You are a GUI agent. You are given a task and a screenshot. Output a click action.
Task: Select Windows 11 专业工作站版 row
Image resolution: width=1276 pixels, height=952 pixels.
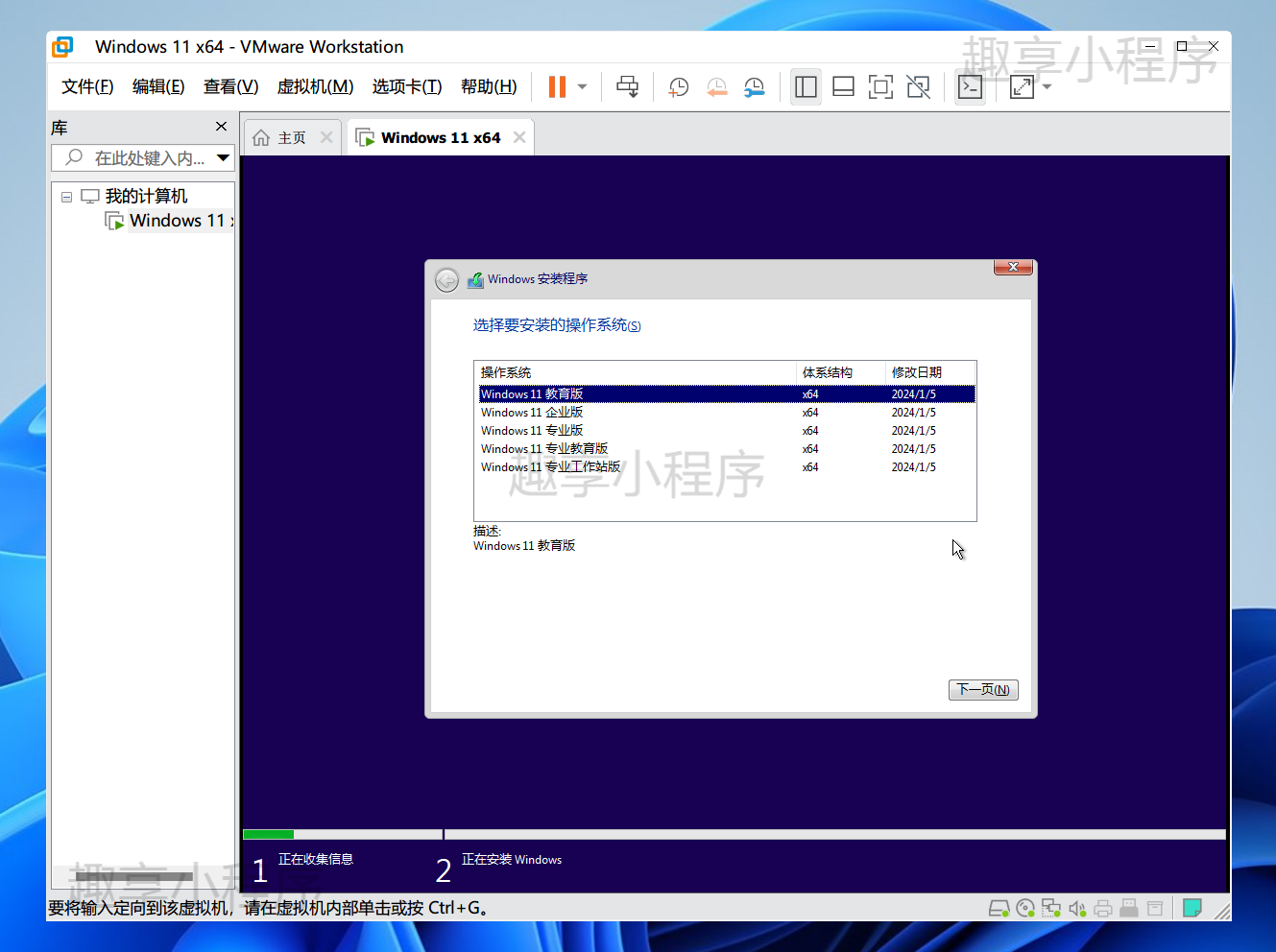point(727,467)
